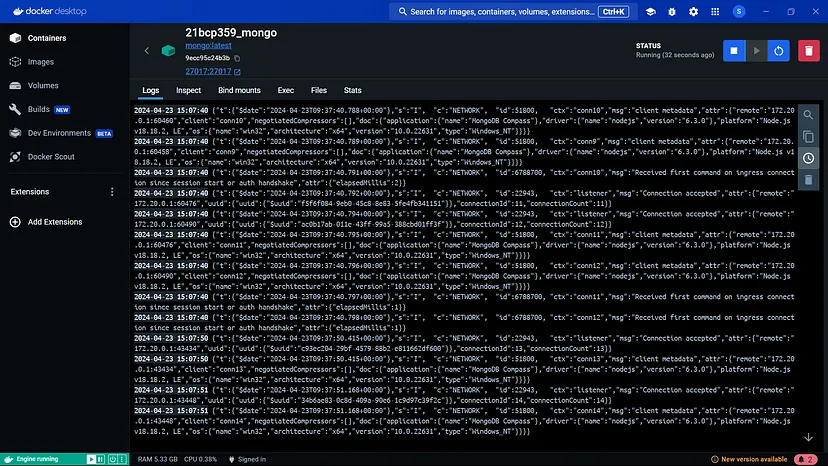Image resolution: width=828 pixels, height=466 pixels.
Task: Click the RAM 5.33 GB status text
Action: tap(157, 459)
